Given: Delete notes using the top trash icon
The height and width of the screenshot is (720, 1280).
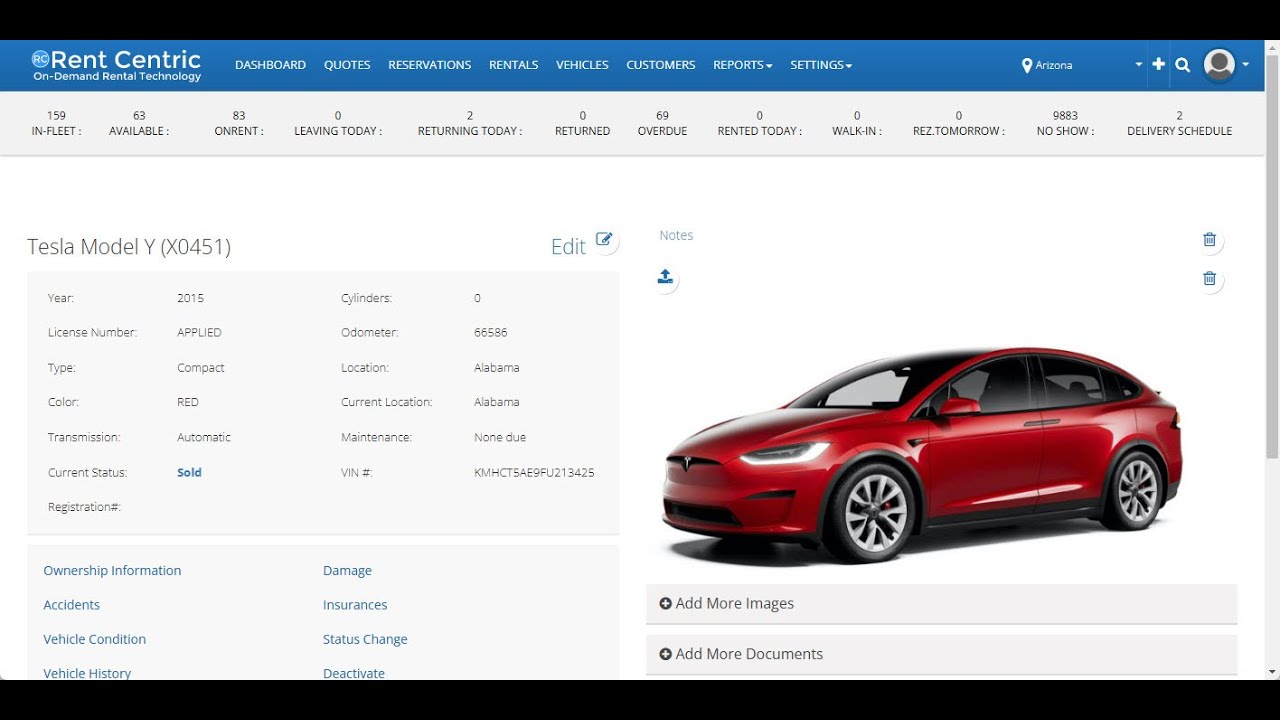Looking at the screenshot, I should 1209,240.
